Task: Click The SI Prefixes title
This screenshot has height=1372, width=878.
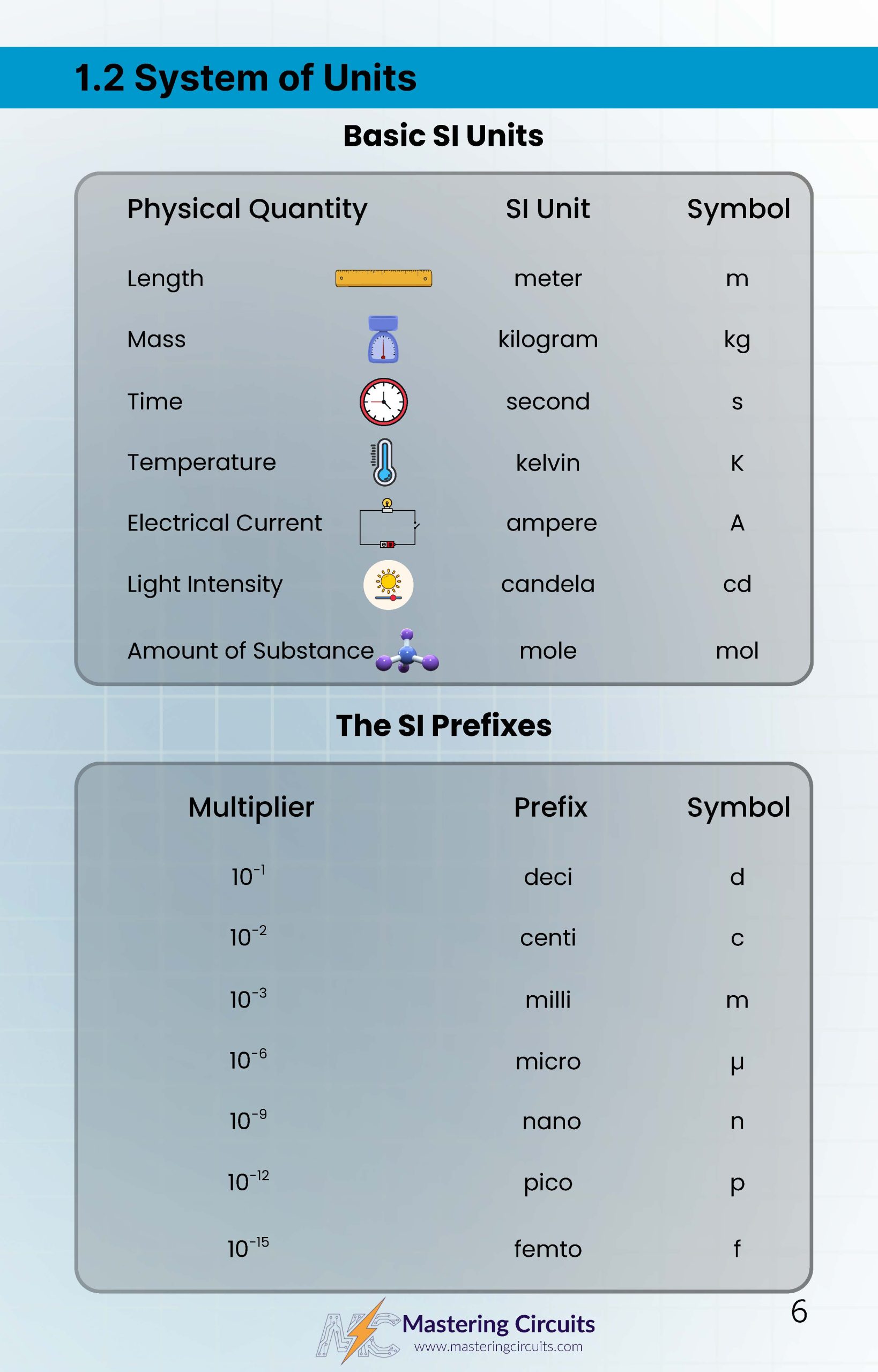Action: (444, 726)
